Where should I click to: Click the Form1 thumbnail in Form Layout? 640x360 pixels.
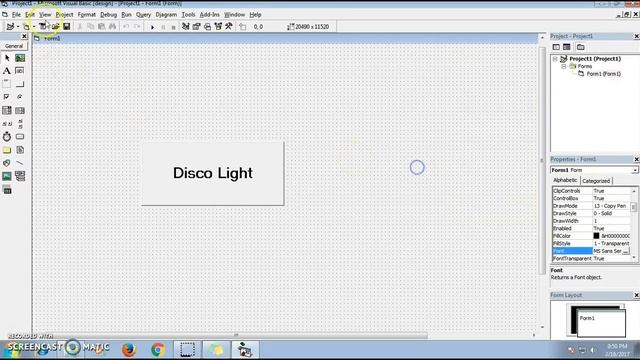pyautogui.click(x=602, y=322)
